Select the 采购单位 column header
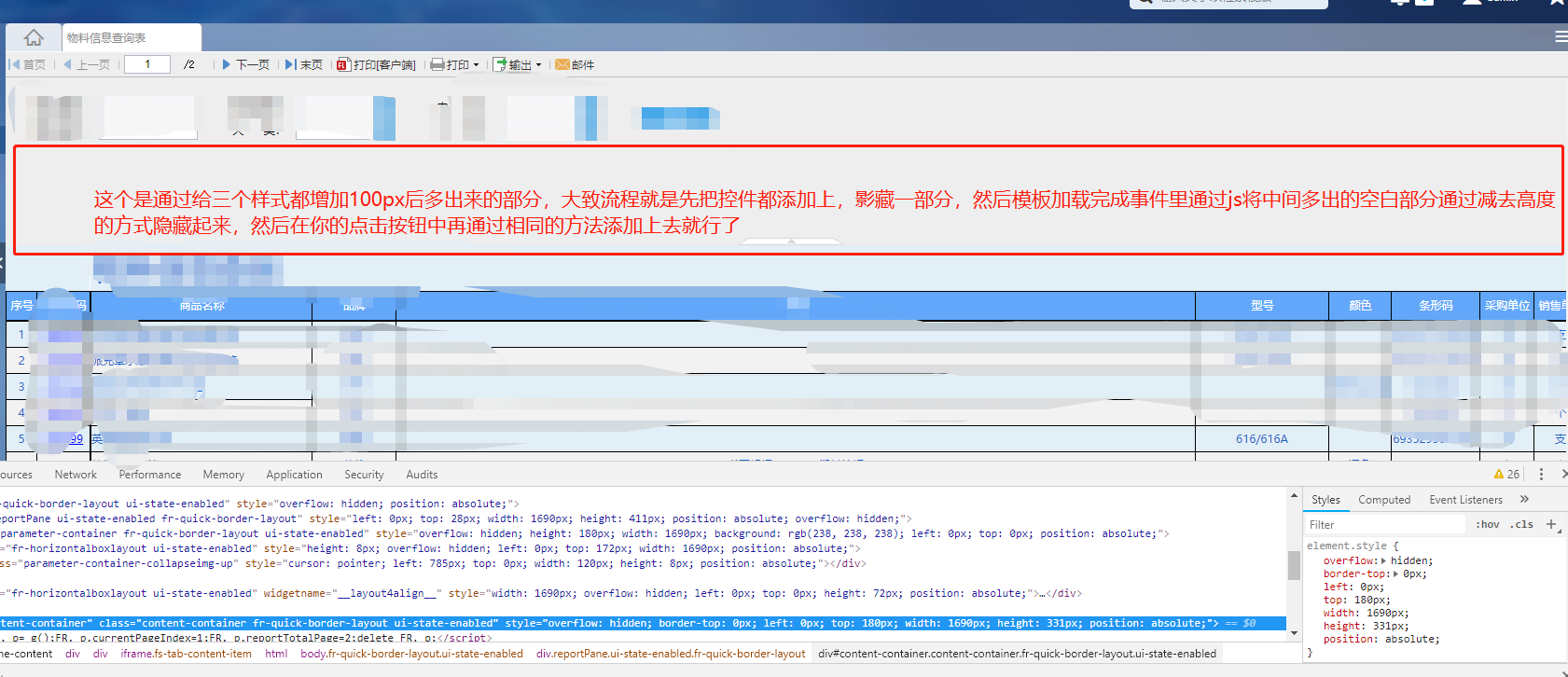1568x677 pixels. (1507, 306)
